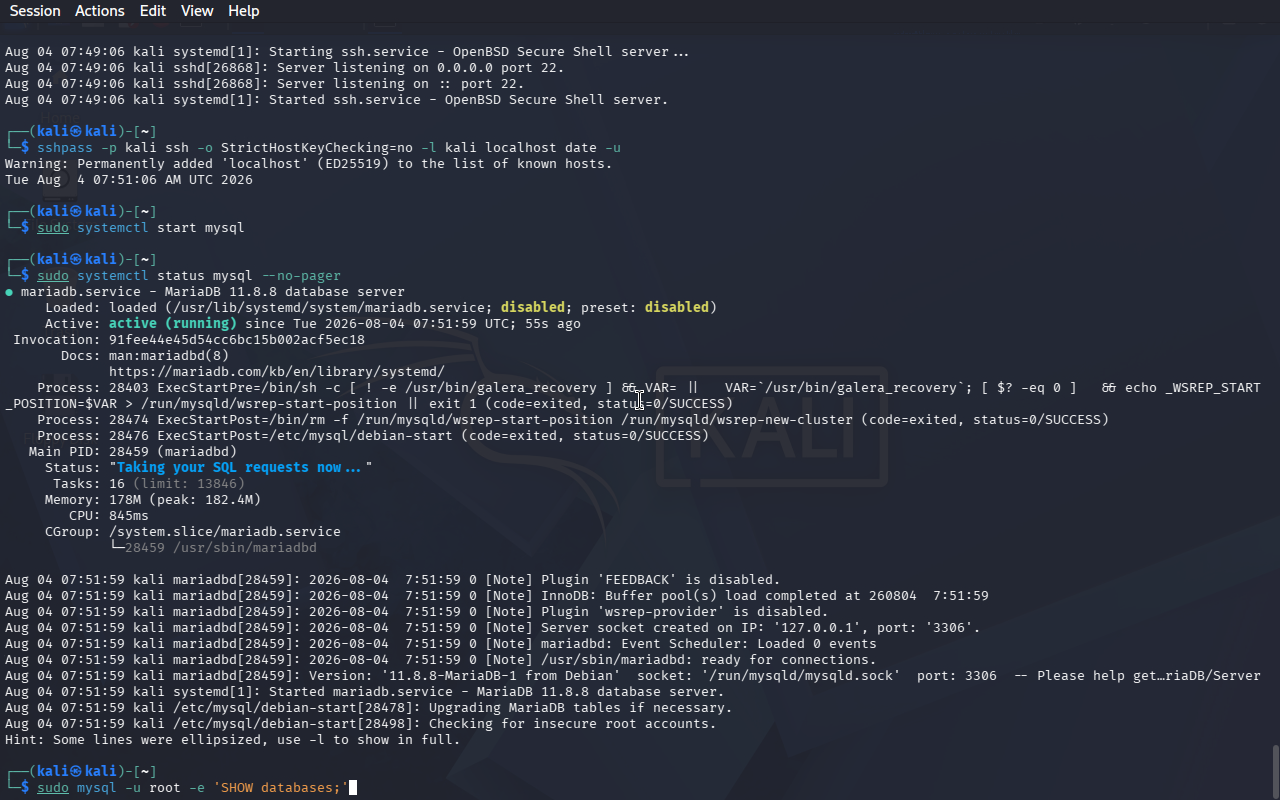1280x800 pixels.
Task: Click the '28459 /usr/sbin/mariadbd' process entry
Action: tap(221, 547)
